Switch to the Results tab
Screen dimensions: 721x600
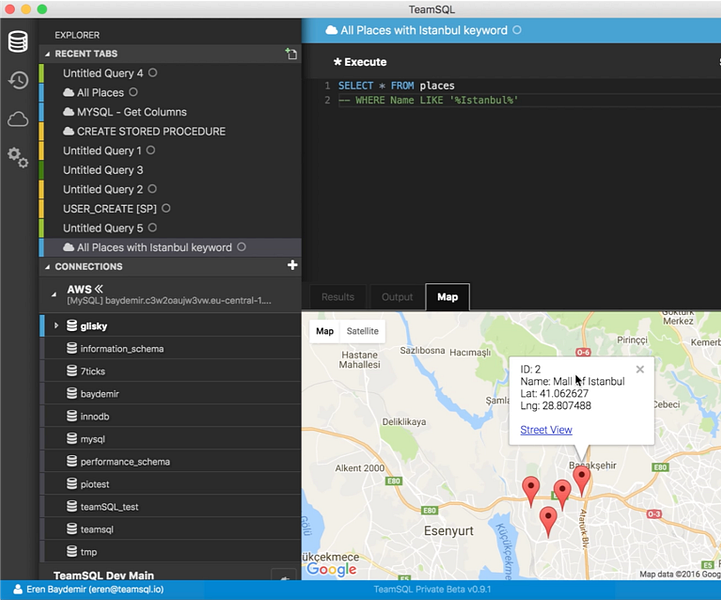point(337,297)
